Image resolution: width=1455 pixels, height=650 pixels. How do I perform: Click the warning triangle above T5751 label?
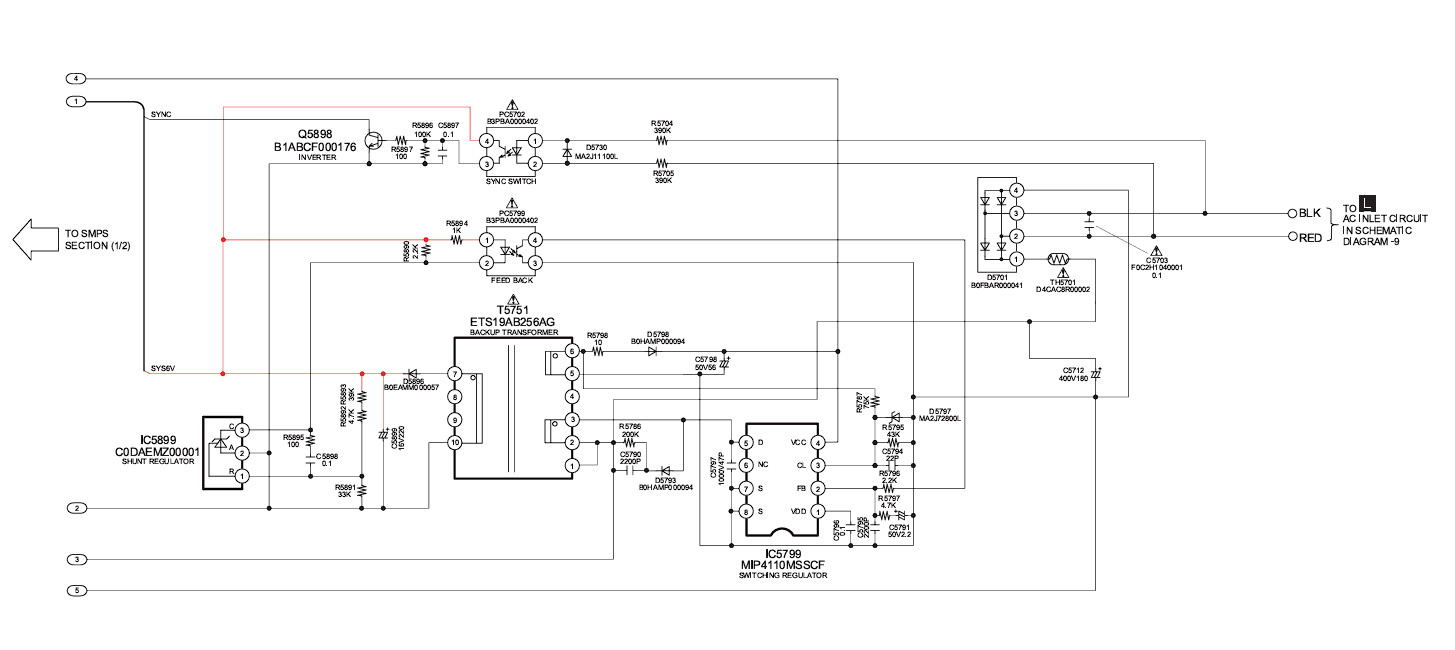coord(513,300)
